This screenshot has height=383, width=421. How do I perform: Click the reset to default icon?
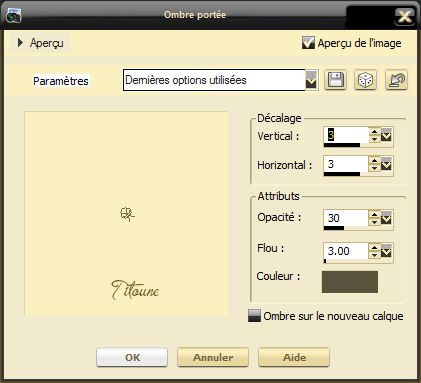[x=396, y=80]
